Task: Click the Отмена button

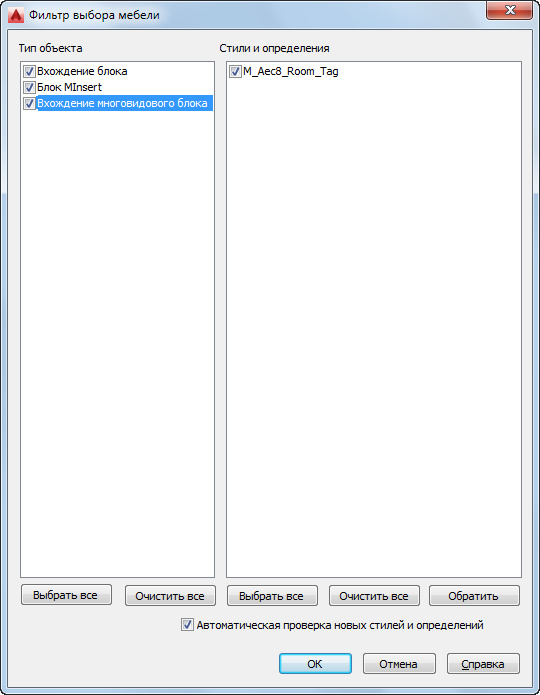Action: (399, 664)
